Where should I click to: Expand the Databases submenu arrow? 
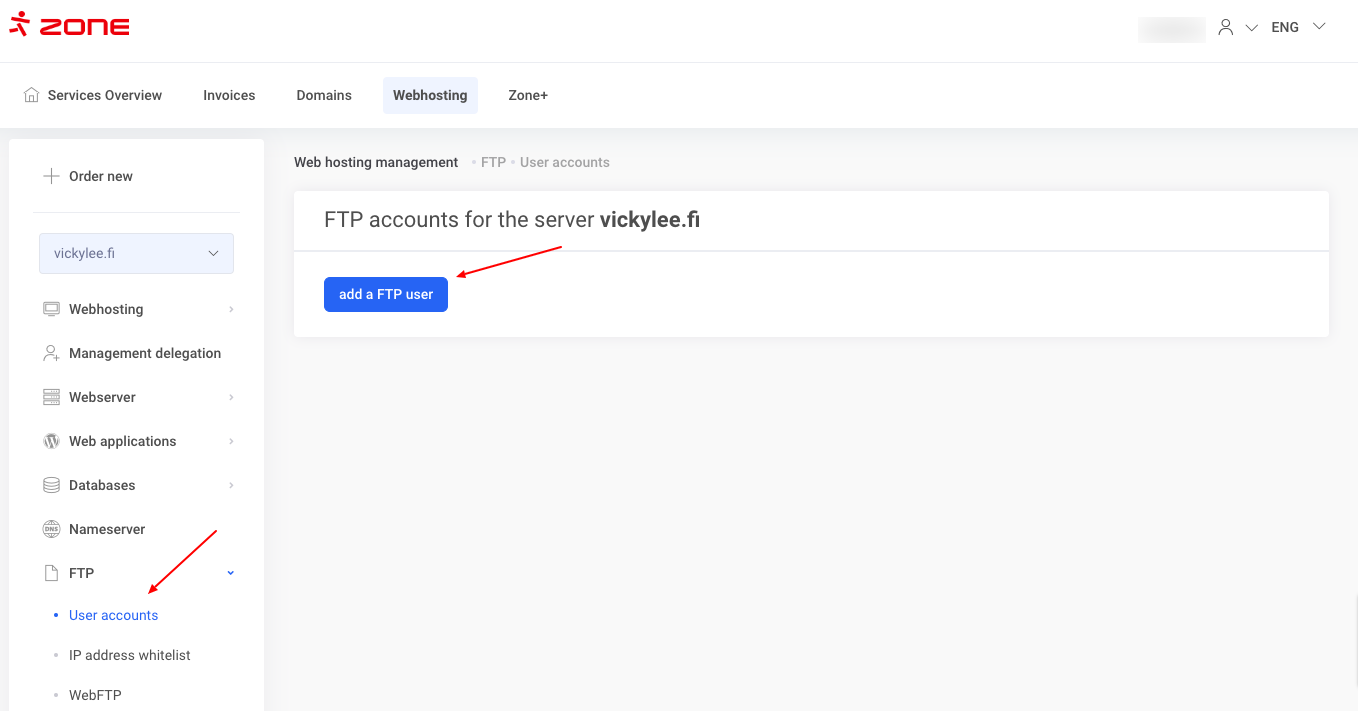coord(231,485)
